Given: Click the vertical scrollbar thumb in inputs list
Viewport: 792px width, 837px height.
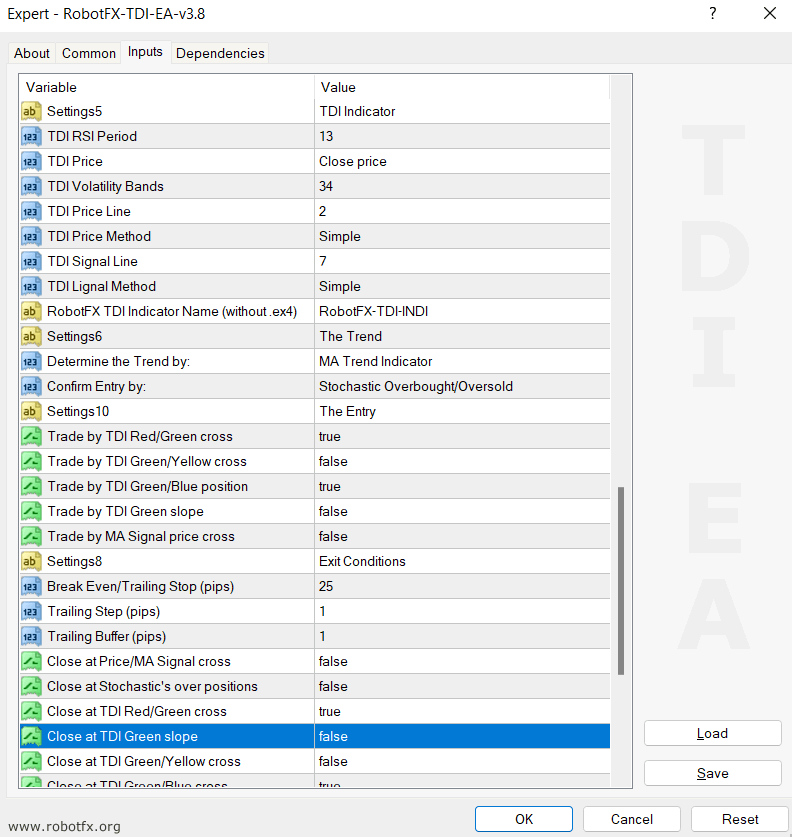Looking at the screenshot, I should [x=621, y=581].
